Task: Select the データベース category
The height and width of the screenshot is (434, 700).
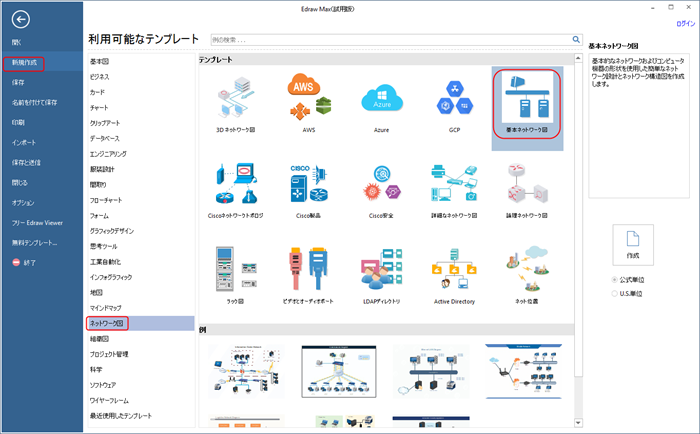Action: point(105,138)
